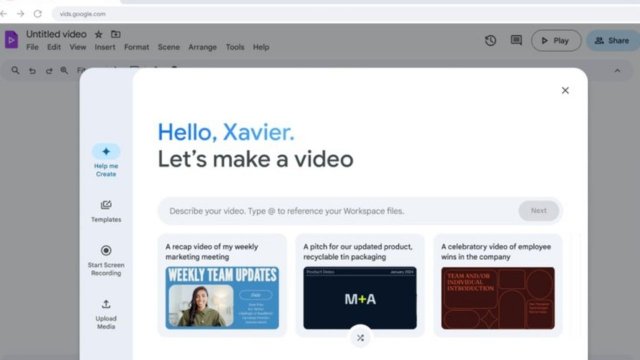Screen dimensions: 640x360
Task: Open the Scene menu
Action: coord(169,47)
